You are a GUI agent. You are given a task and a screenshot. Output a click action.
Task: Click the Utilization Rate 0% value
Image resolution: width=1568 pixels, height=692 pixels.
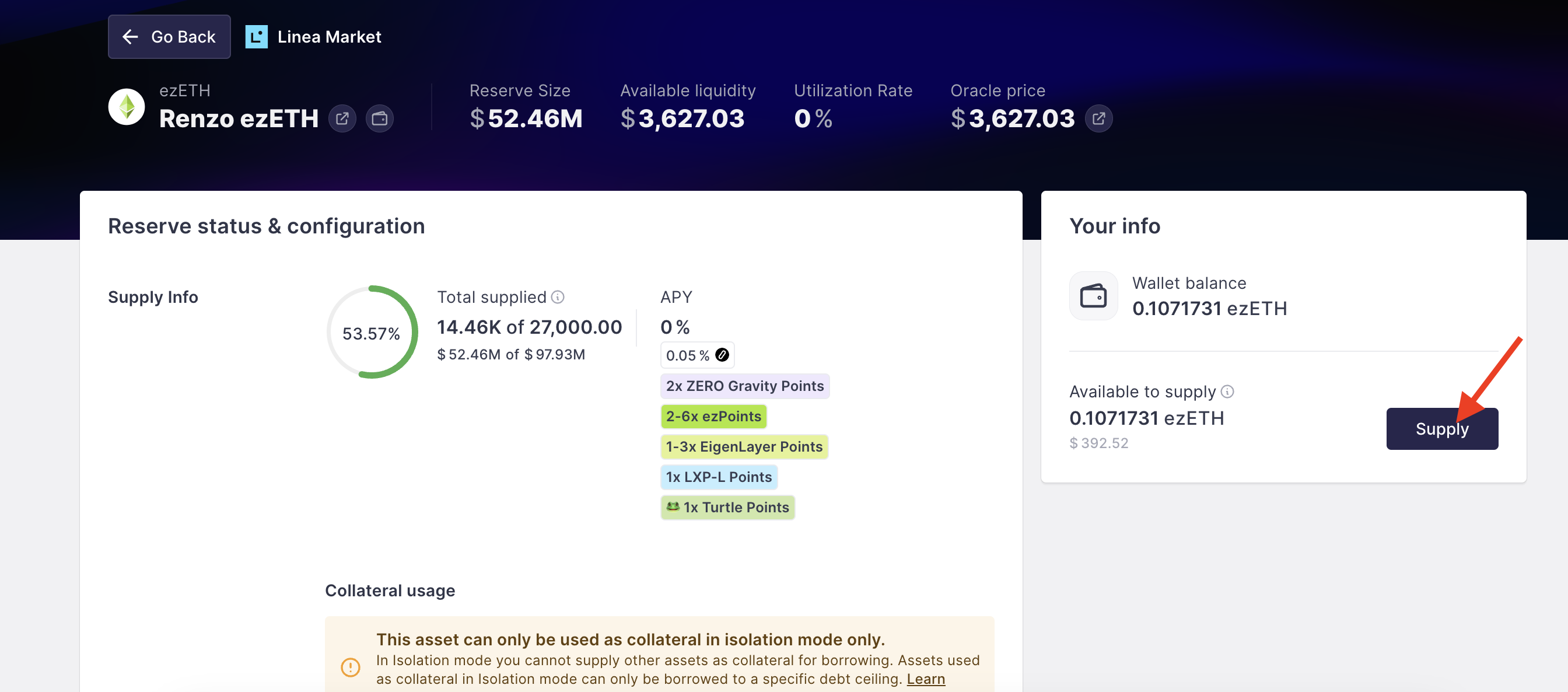point(813,118)
